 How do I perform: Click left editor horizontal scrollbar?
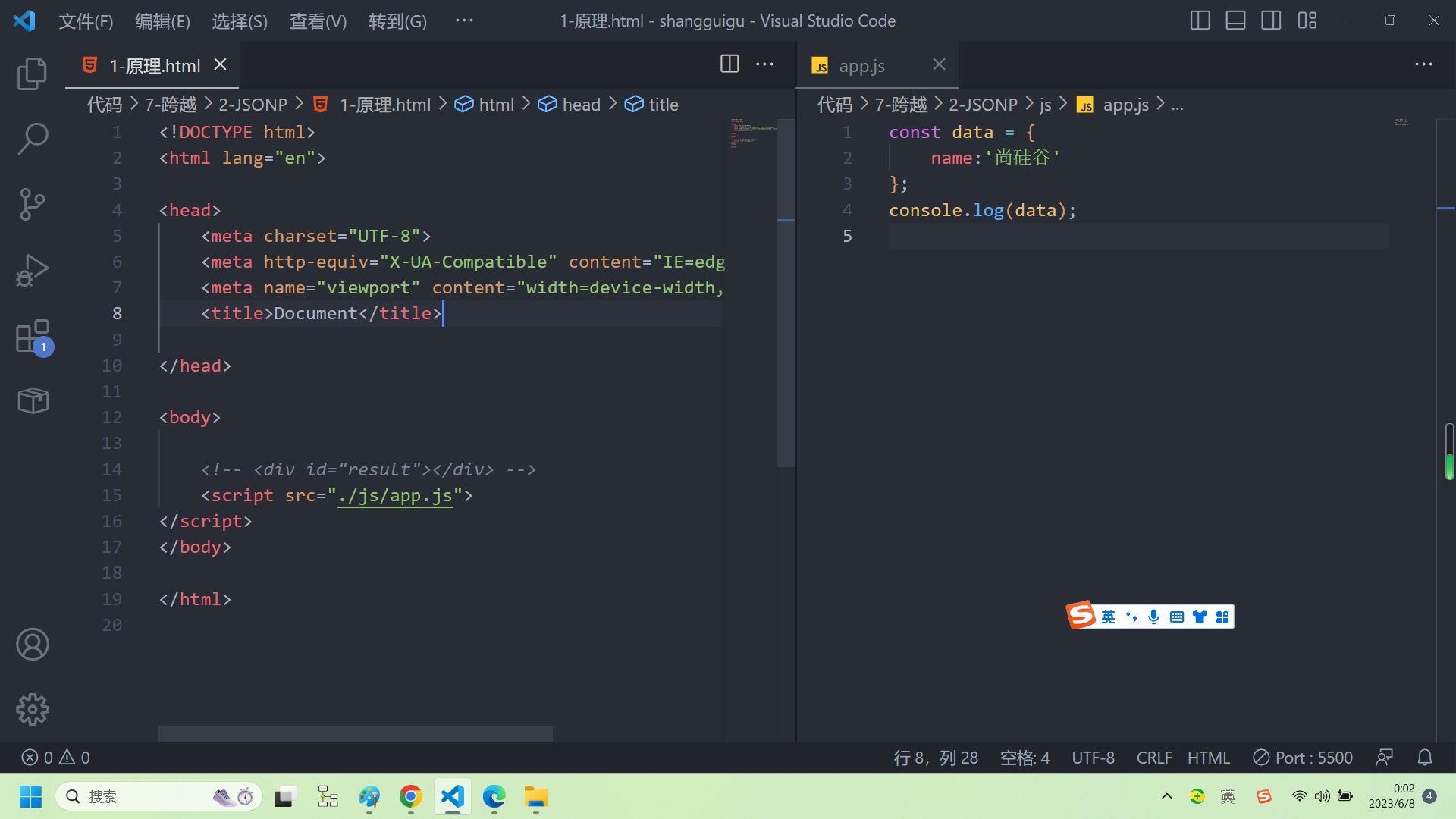coord(355,734)
